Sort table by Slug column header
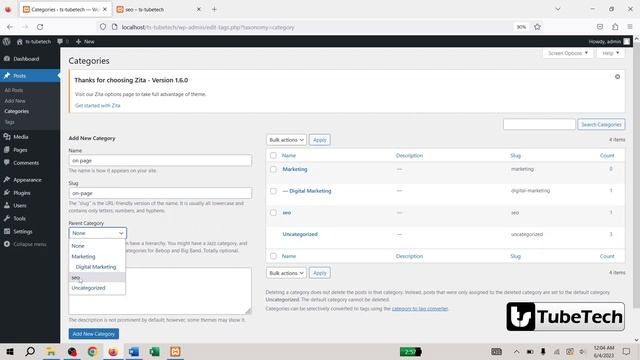The width and height of the screenshot is (640, 360). pos(515,156)
